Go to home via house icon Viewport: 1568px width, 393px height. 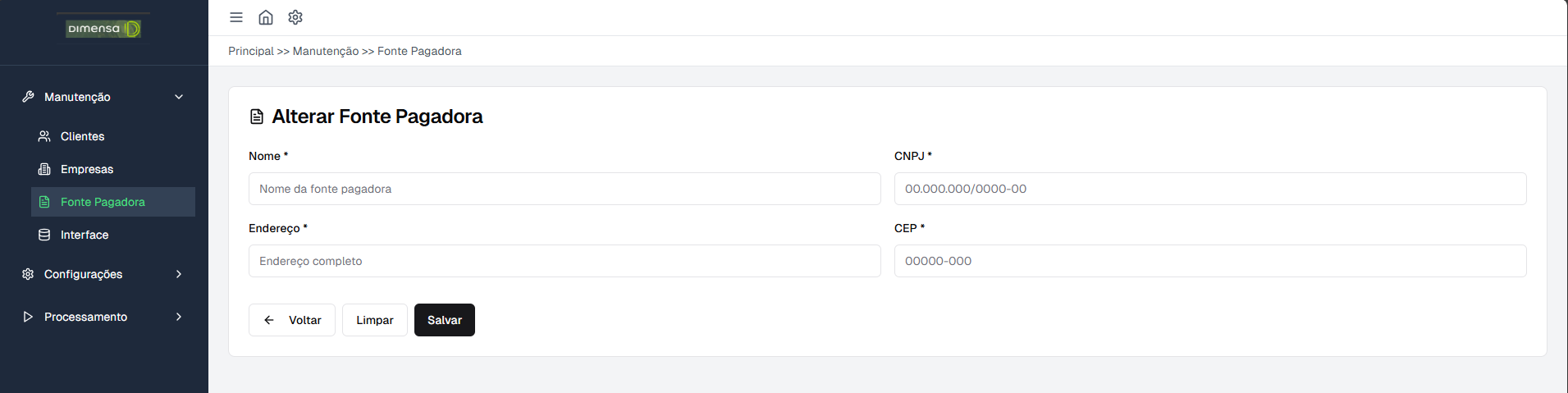click(x=266, y=17)
